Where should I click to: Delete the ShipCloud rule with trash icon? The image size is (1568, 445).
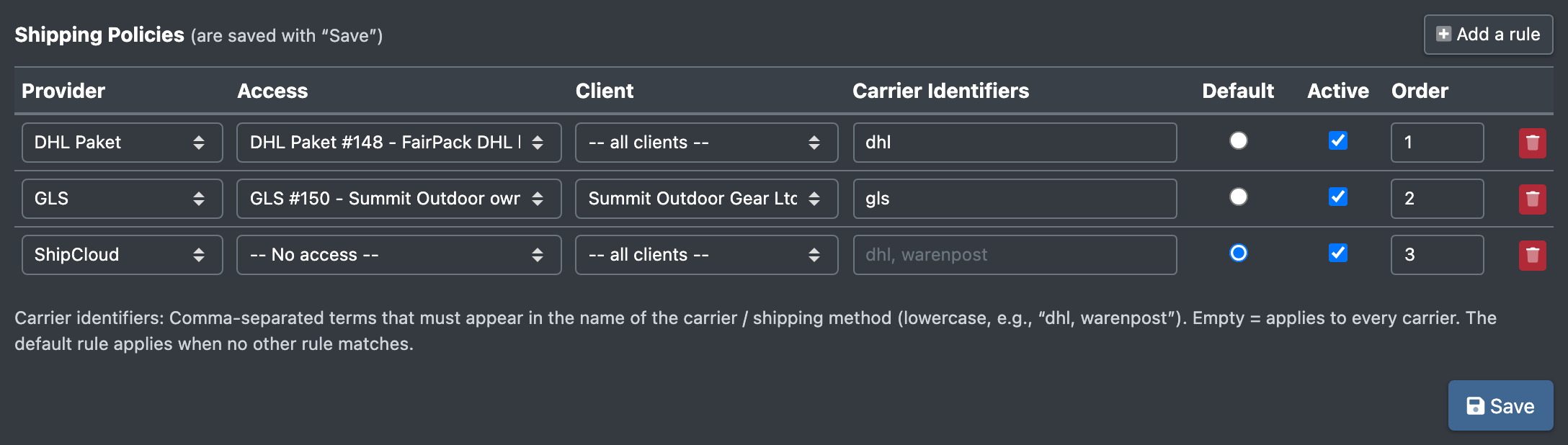[1532, 255]
